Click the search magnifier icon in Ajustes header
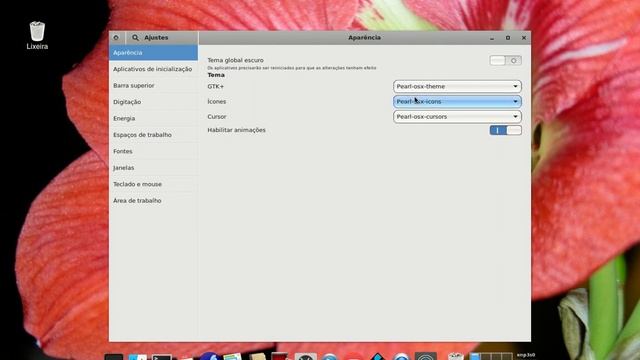The width and height of the screenshot is (640, 360). (135, 38)
